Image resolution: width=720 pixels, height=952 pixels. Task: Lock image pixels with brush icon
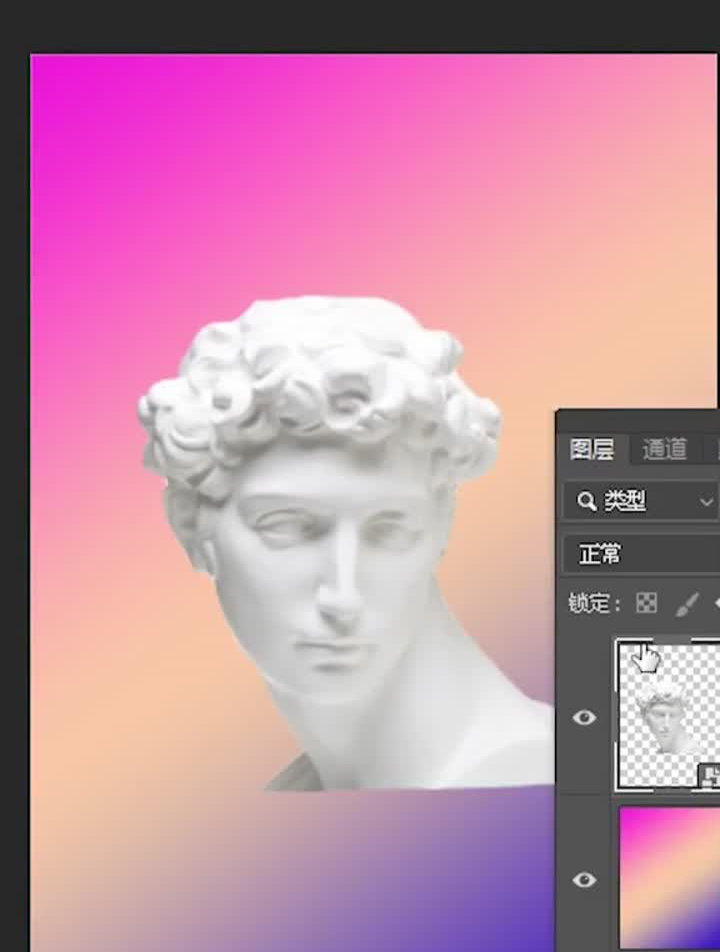687,604
